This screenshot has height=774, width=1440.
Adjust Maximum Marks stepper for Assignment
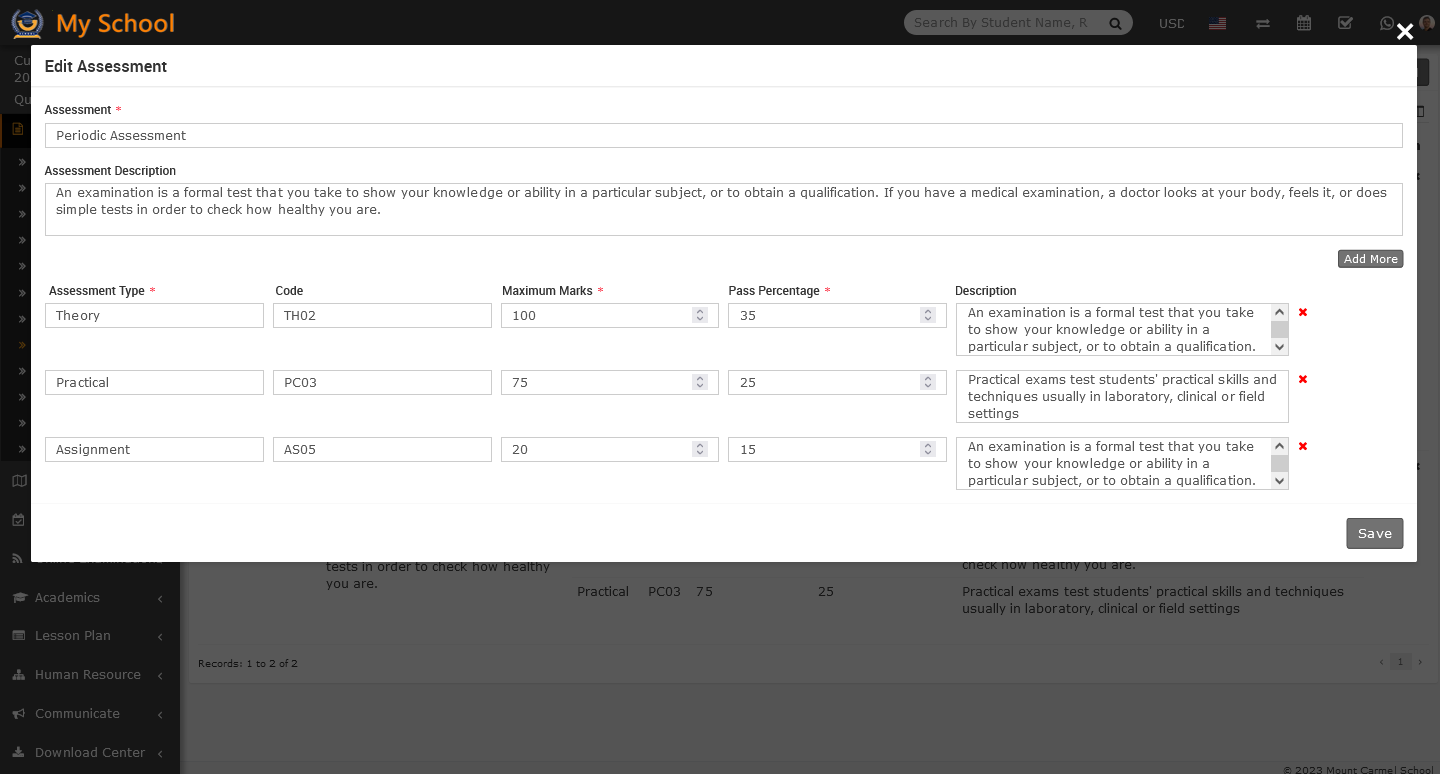(x=700, y=449)
